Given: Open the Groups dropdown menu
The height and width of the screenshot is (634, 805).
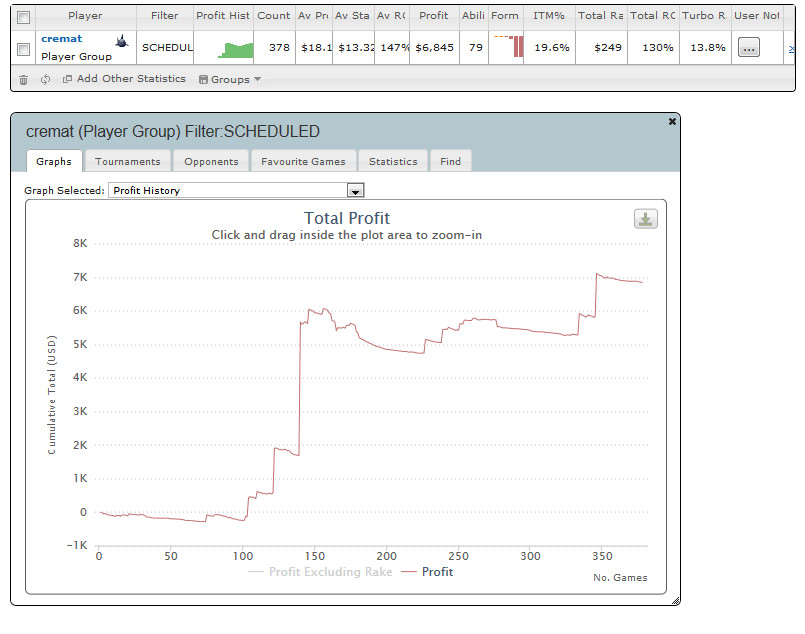Looking at the screenshot, I should (230, 80).
